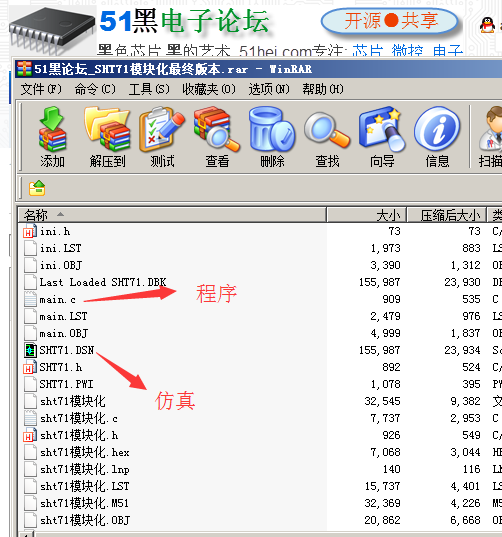Viewport: 502px width, 537px height.
Task: Click the 添加 (Add) toolbar icon
Action: coord(52,137)
